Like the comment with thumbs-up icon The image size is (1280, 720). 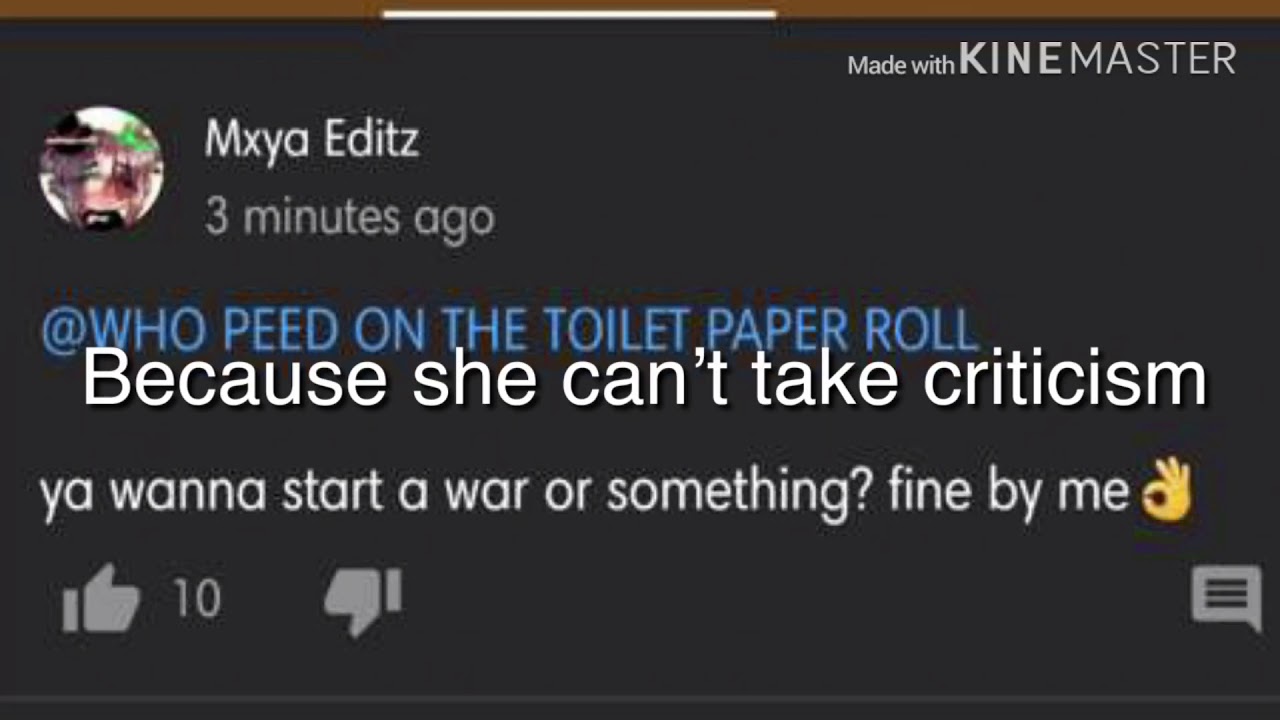101,599
